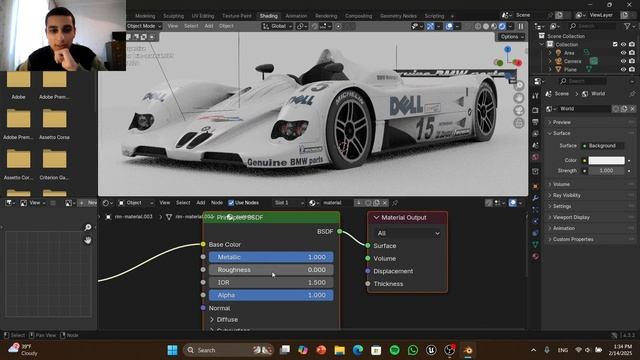Toggle the Collection exclude checkbox

[615, 44]
